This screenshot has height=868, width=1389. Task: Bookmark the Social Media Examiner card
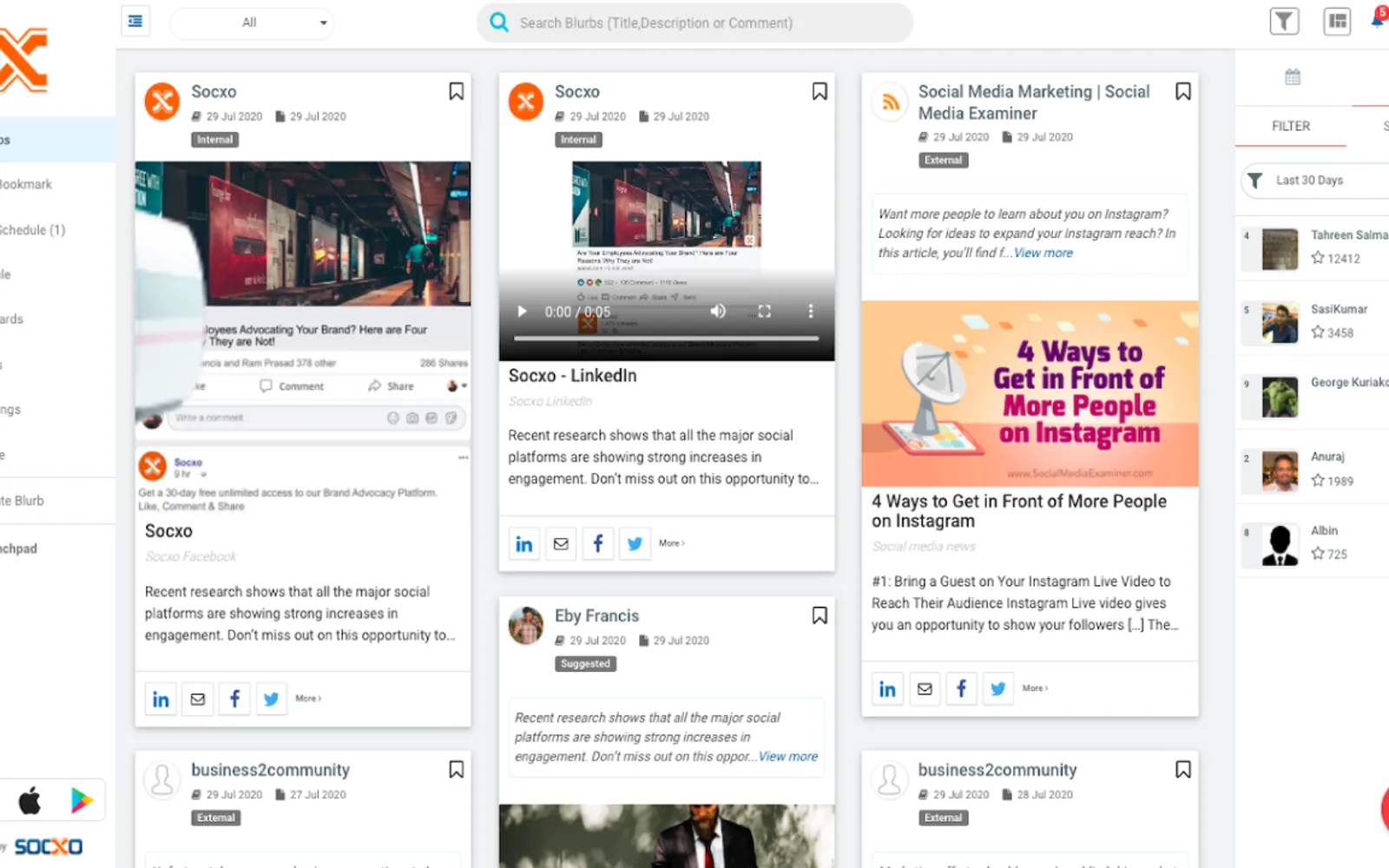point(1182,91)
